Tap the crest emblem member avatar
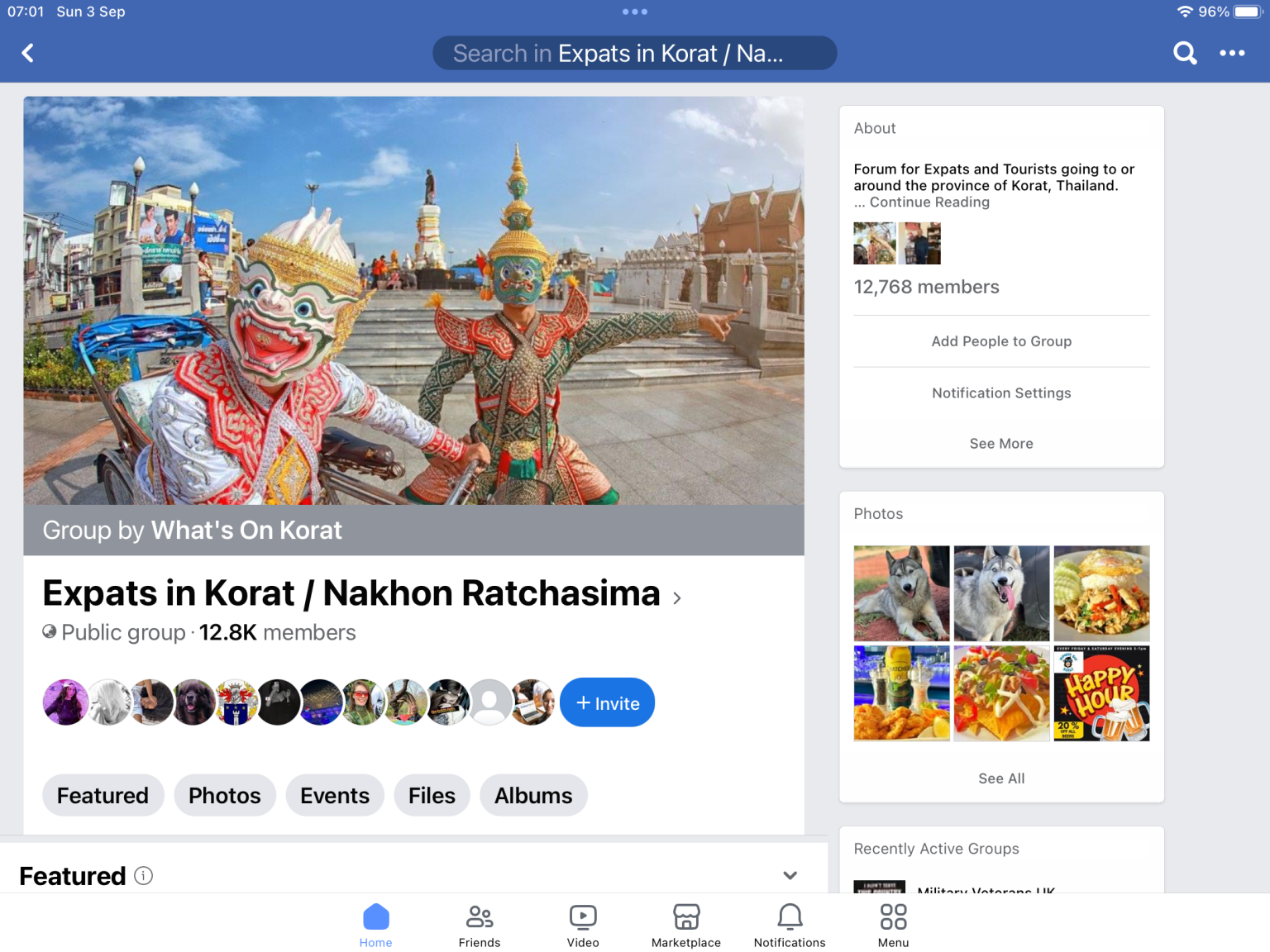 click(x=236, y=702)
